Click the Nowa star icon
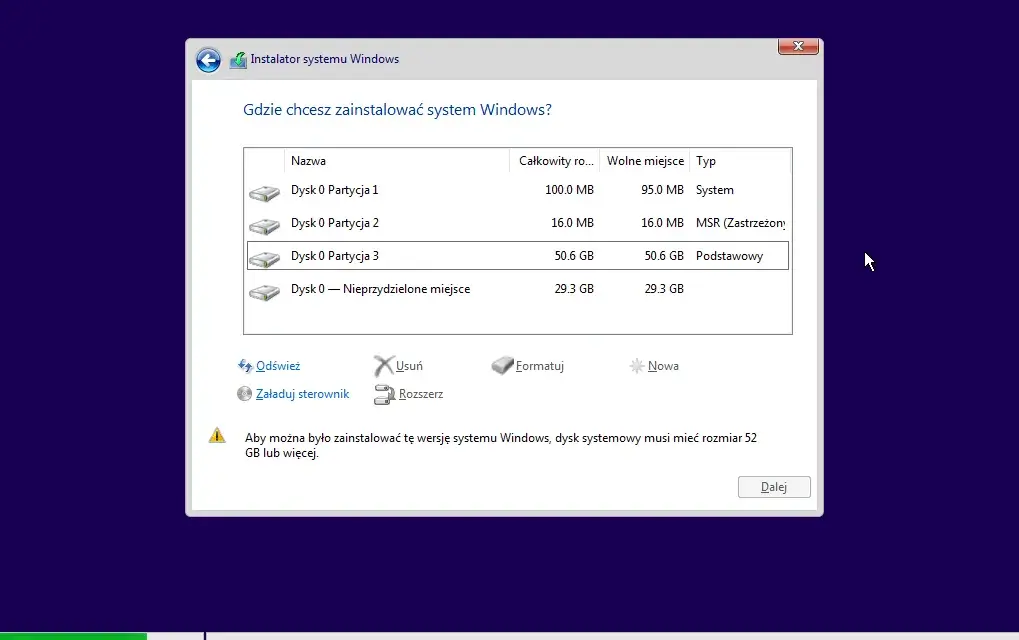The image size is (1019, 640). coord(636,366)
